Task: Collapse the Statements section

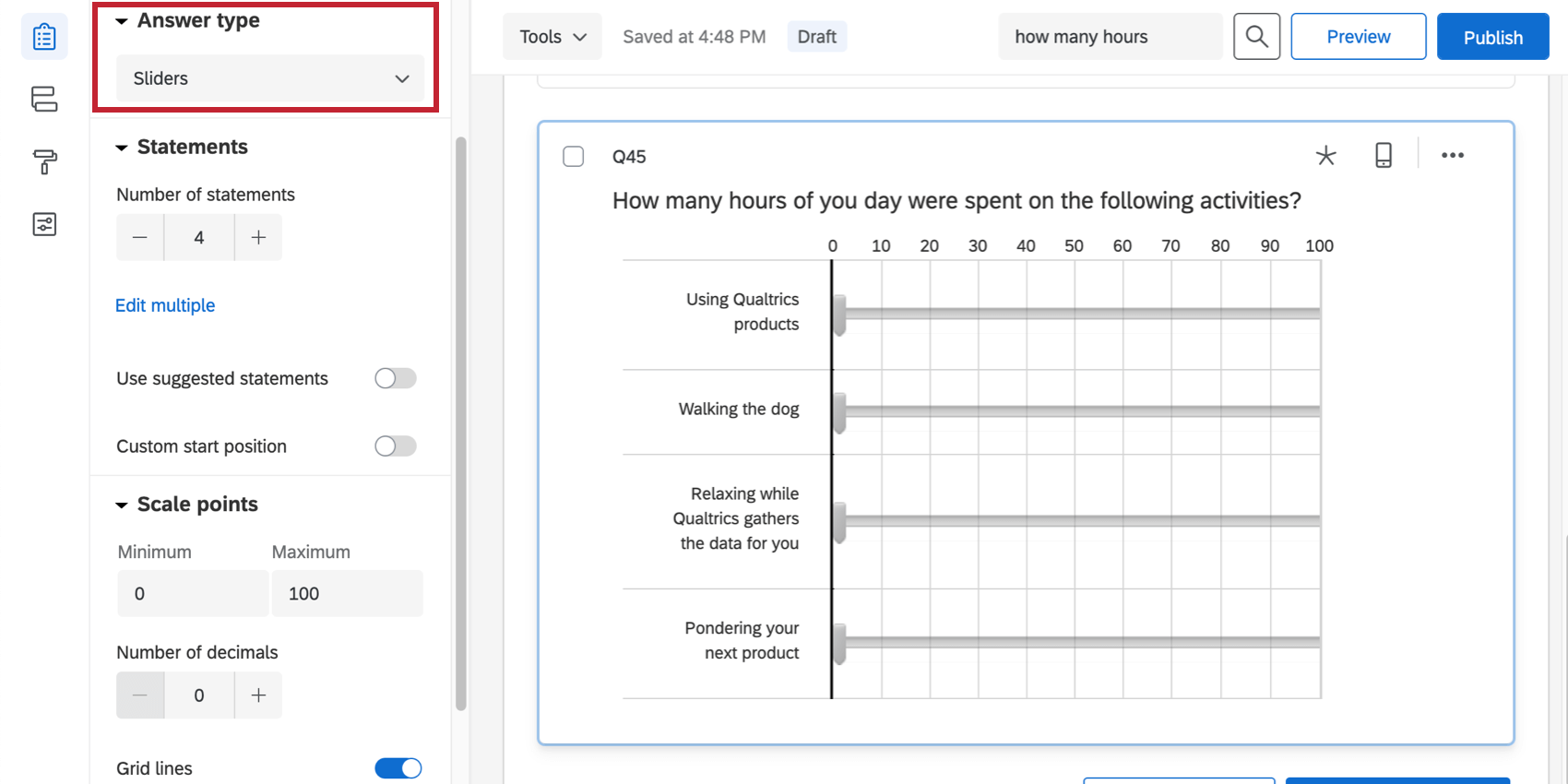Action: pyautogui.click(x=122, y=148)
